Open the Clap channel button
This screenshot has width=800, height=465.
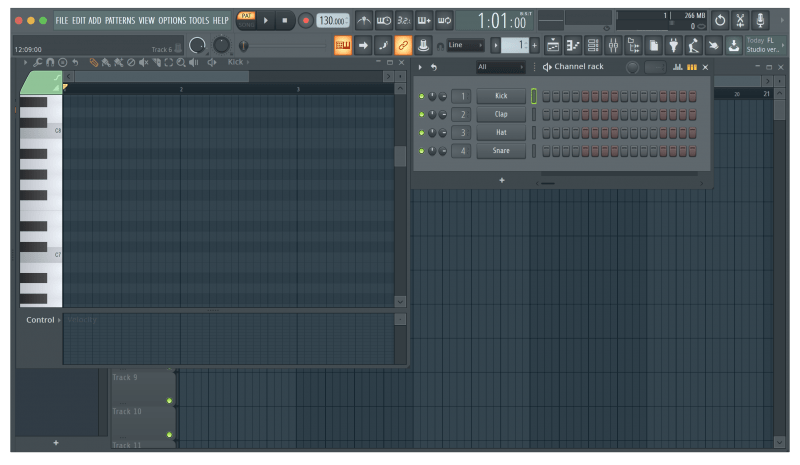tap(501, 114)
